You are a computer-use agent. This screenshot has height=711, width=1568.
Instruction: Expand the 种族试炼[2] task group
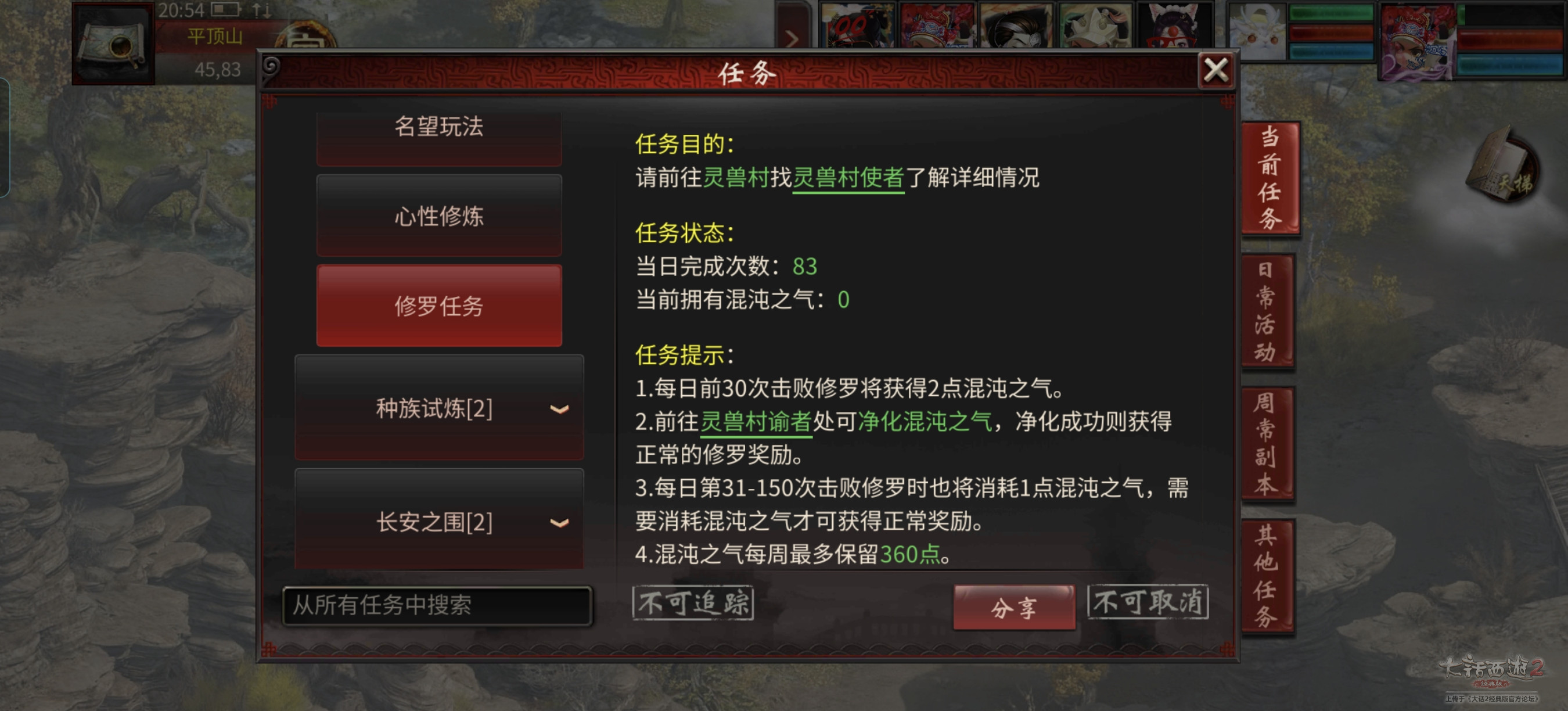click(439, 407)
